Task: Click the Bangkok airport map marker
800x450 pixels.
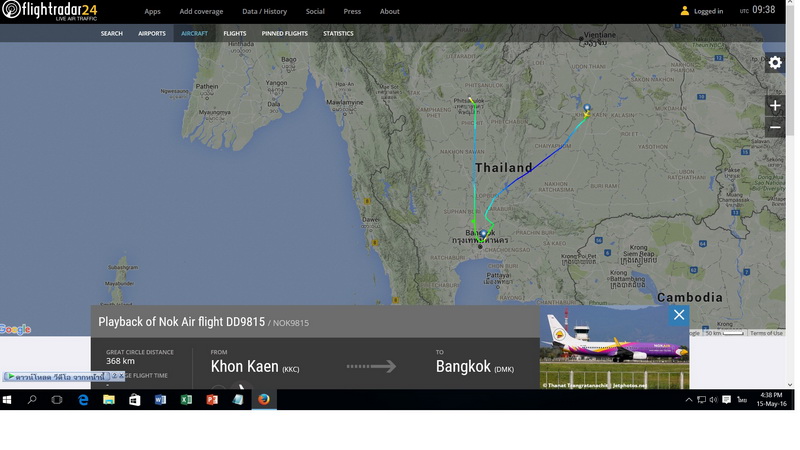Action: click(483, 234)
